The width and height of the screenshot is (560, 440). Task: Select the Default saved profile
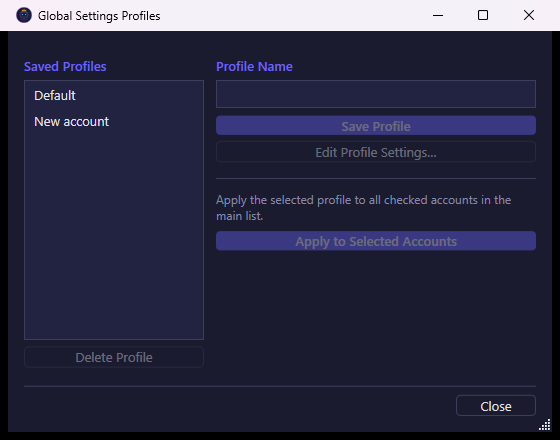pyautogui.click(x=114, y=96)
